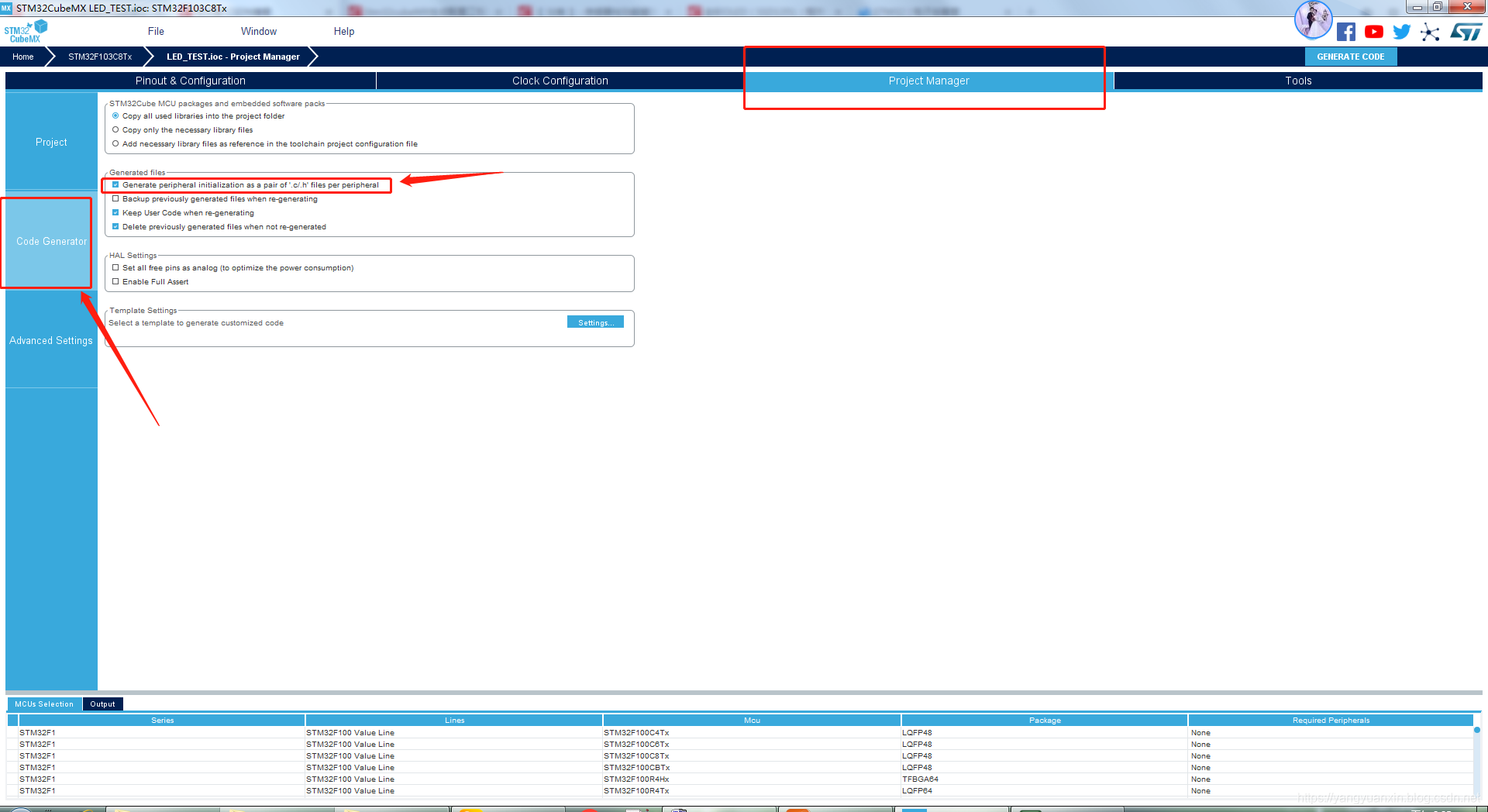Switch to Clock Configuration tab
1488x812 pixels.
[x=560, y=81]
